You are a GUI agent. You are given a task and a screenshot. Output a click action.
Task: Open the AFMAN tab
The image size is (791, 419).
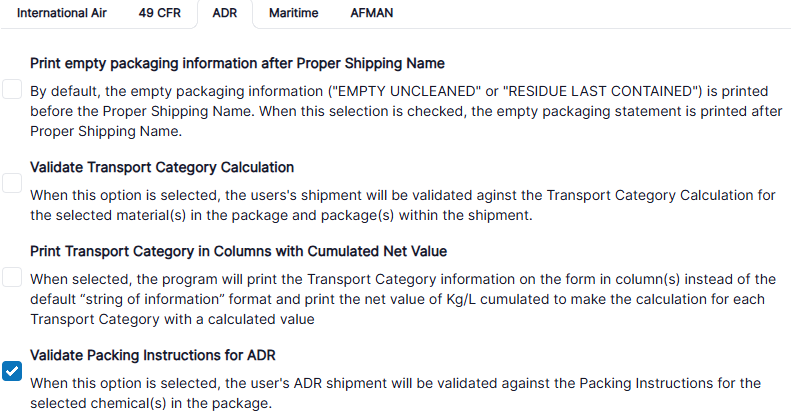[372, 14]
